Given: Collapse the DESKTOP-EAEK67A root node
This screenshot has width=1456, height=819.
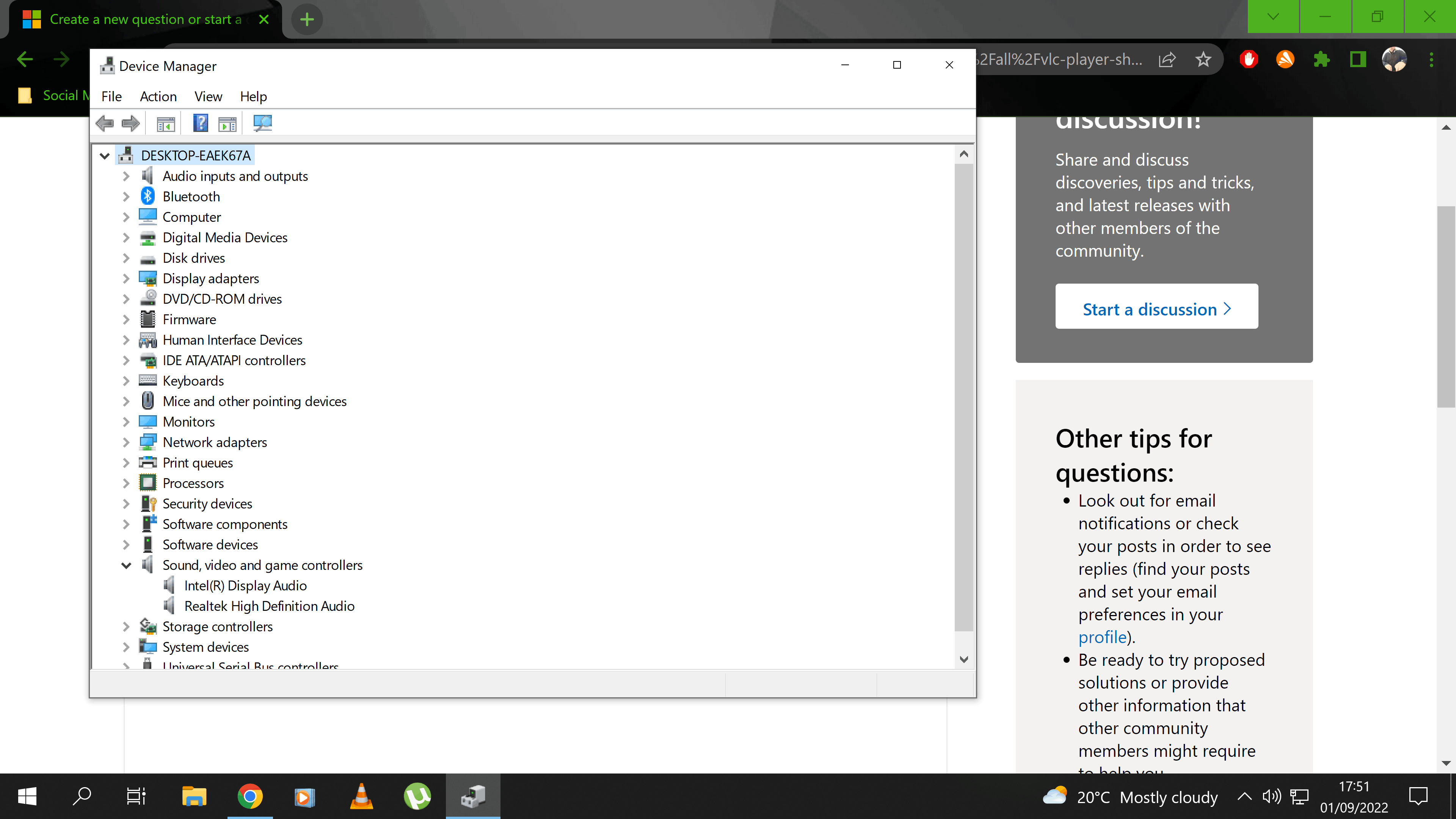Looking at the screenshot, I should coord(105,155).
